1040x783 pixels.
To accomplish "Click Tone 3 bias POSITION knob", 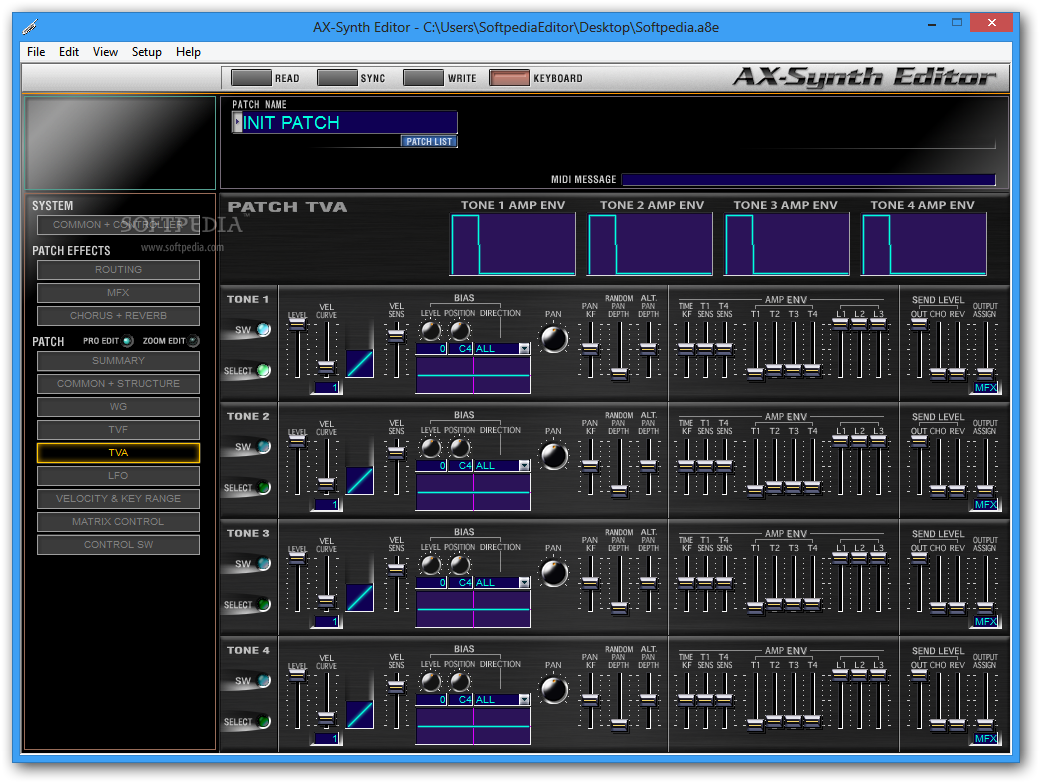I will [460, 564].
